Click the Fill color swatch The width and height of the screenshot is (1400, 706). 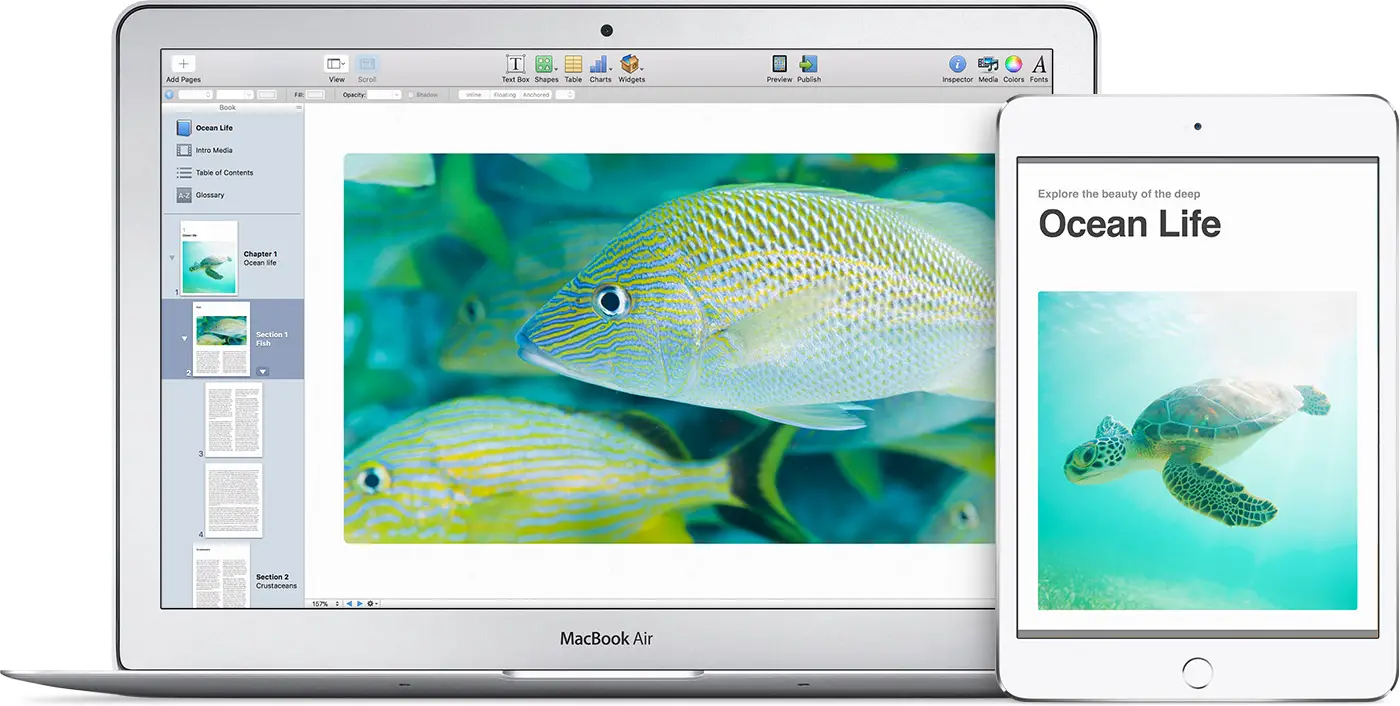pos(316,94)
